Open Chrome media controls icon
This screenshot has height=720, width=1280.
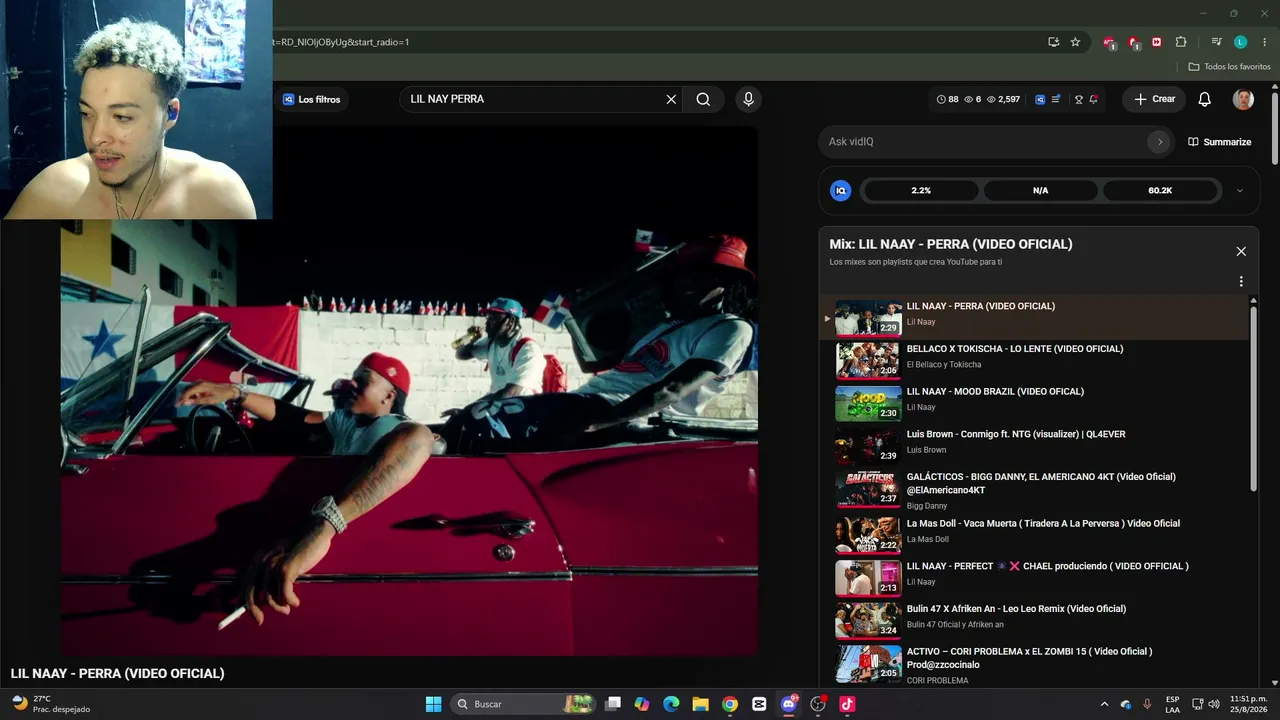click(x=1216, y=42)
